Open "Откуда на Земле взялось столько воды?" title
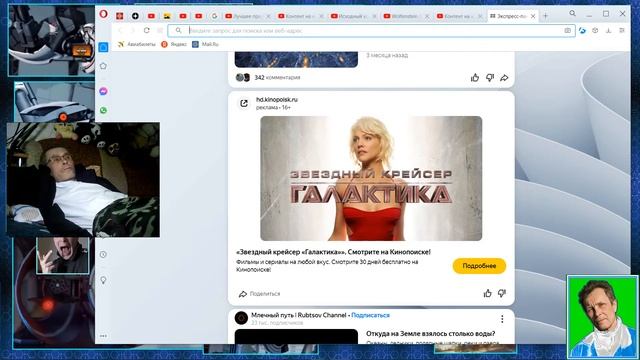This screenshot has width=640, height=360. [431, 334]
